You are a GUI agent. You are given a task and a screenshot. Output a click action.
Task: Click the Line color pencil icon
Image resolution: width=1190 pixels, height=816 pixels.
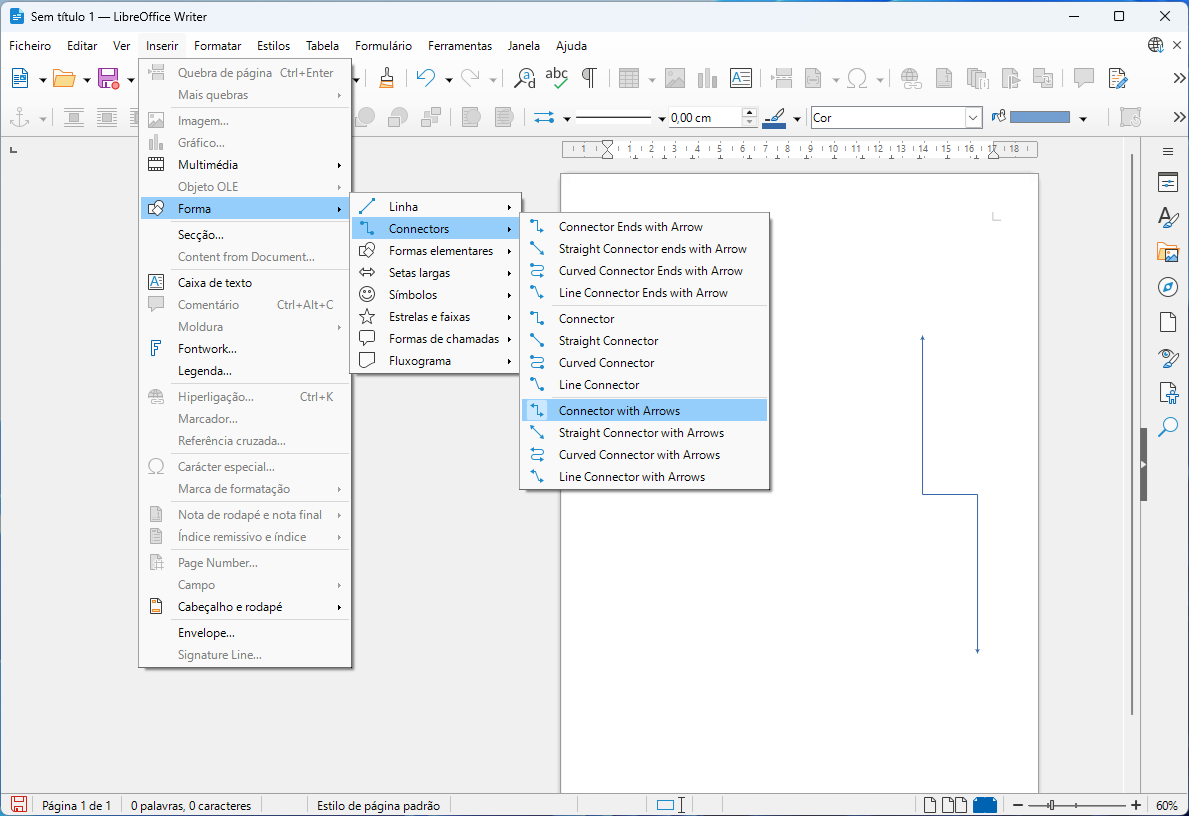[774, 118]
